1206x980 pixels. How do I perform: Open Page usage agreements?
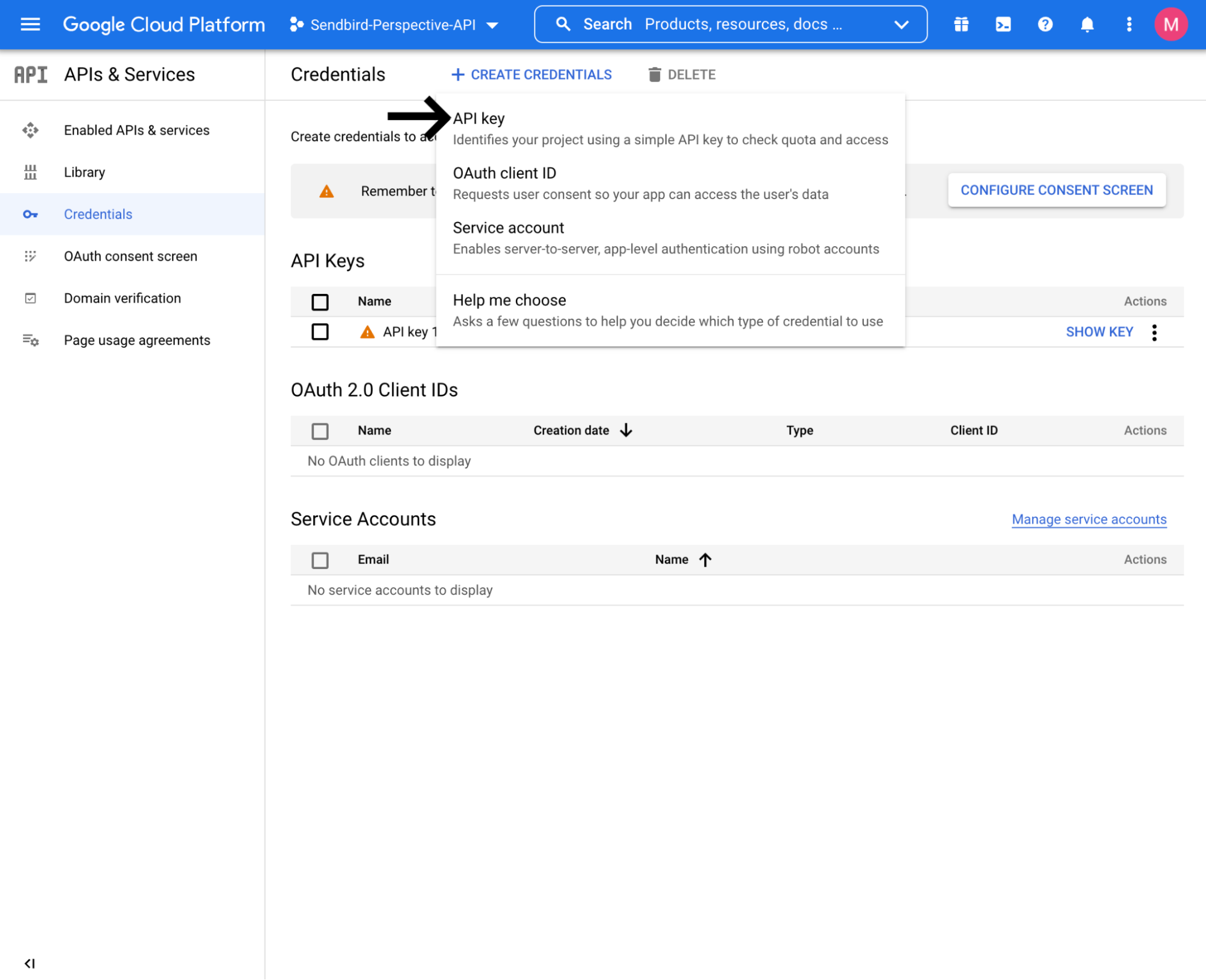137,340
